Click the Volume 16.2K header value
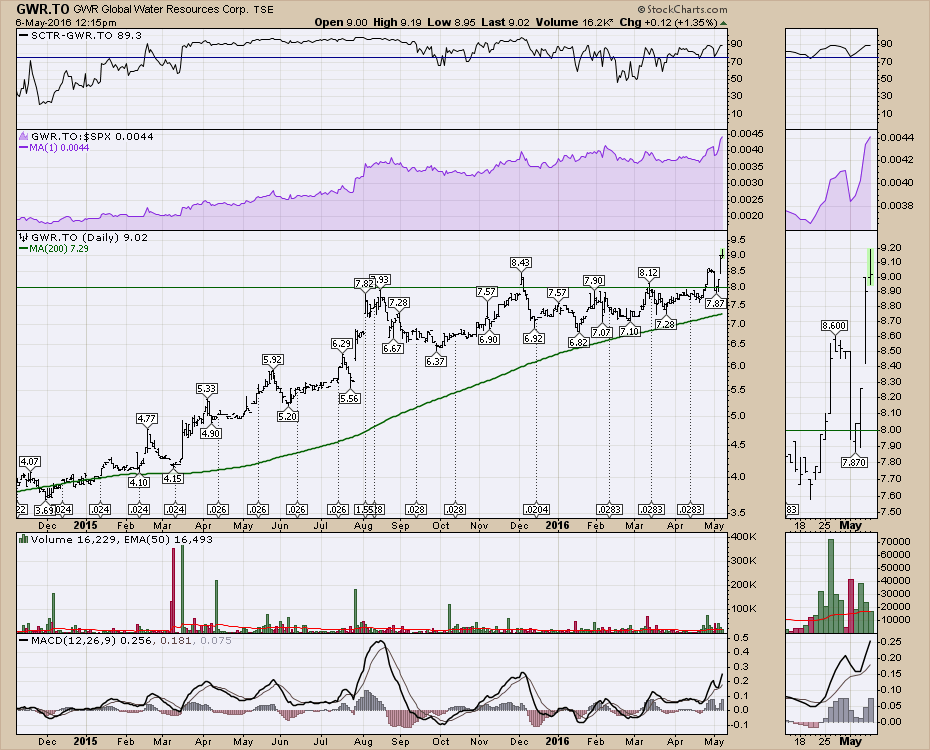 [575, 23]
